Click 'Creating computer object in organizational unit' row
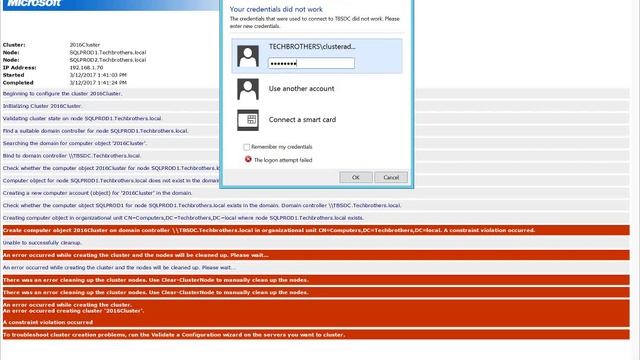The height and width of the screenshot is (360, 640). (x=316, y=218)
